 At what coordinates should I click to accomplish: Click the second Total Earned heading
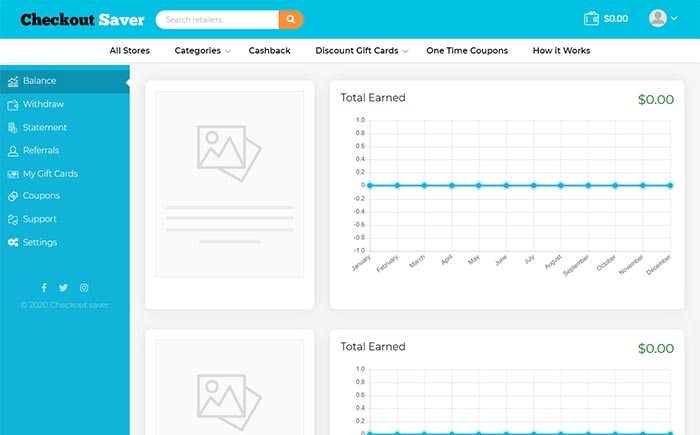coord(373,346)
